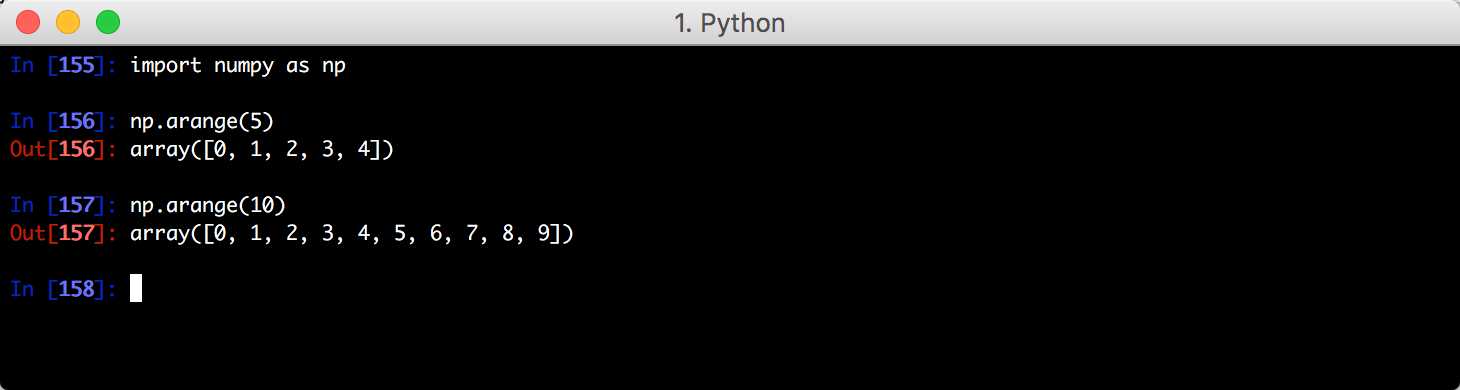1460x390 pixels.
Task: Click the 'In [158]' prompt label
Action: (64, 289)
